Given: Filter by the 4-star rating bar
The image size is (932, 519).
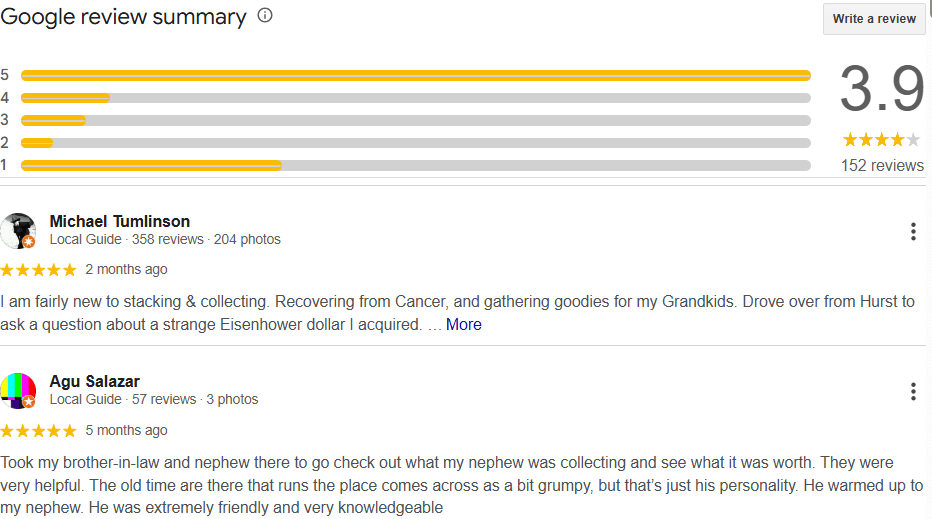Looking at the screenshot, I should tap(415, 98).
